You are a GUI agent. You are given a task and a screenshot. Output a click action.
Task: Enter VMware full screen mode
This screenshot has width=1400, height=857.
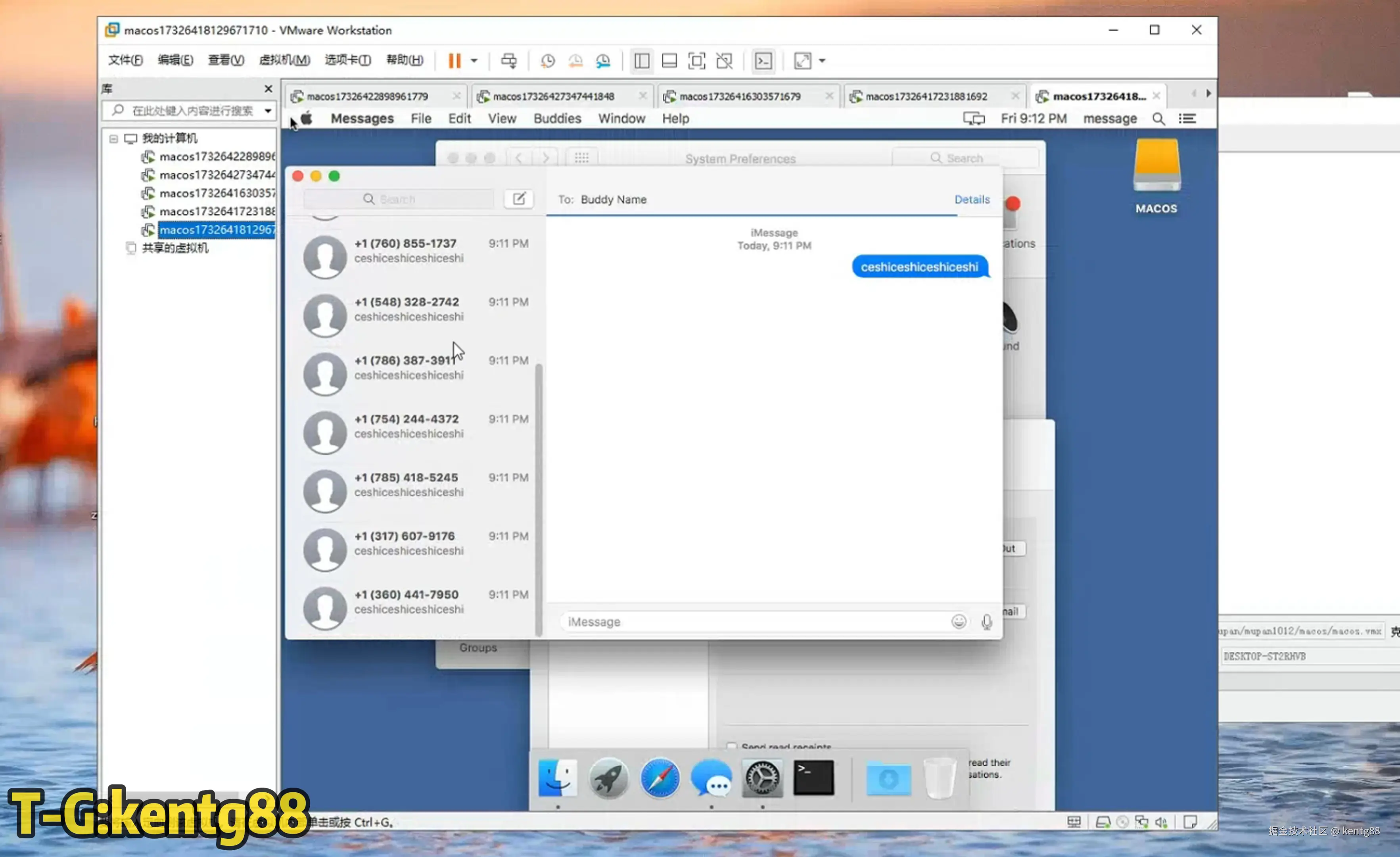696,61
